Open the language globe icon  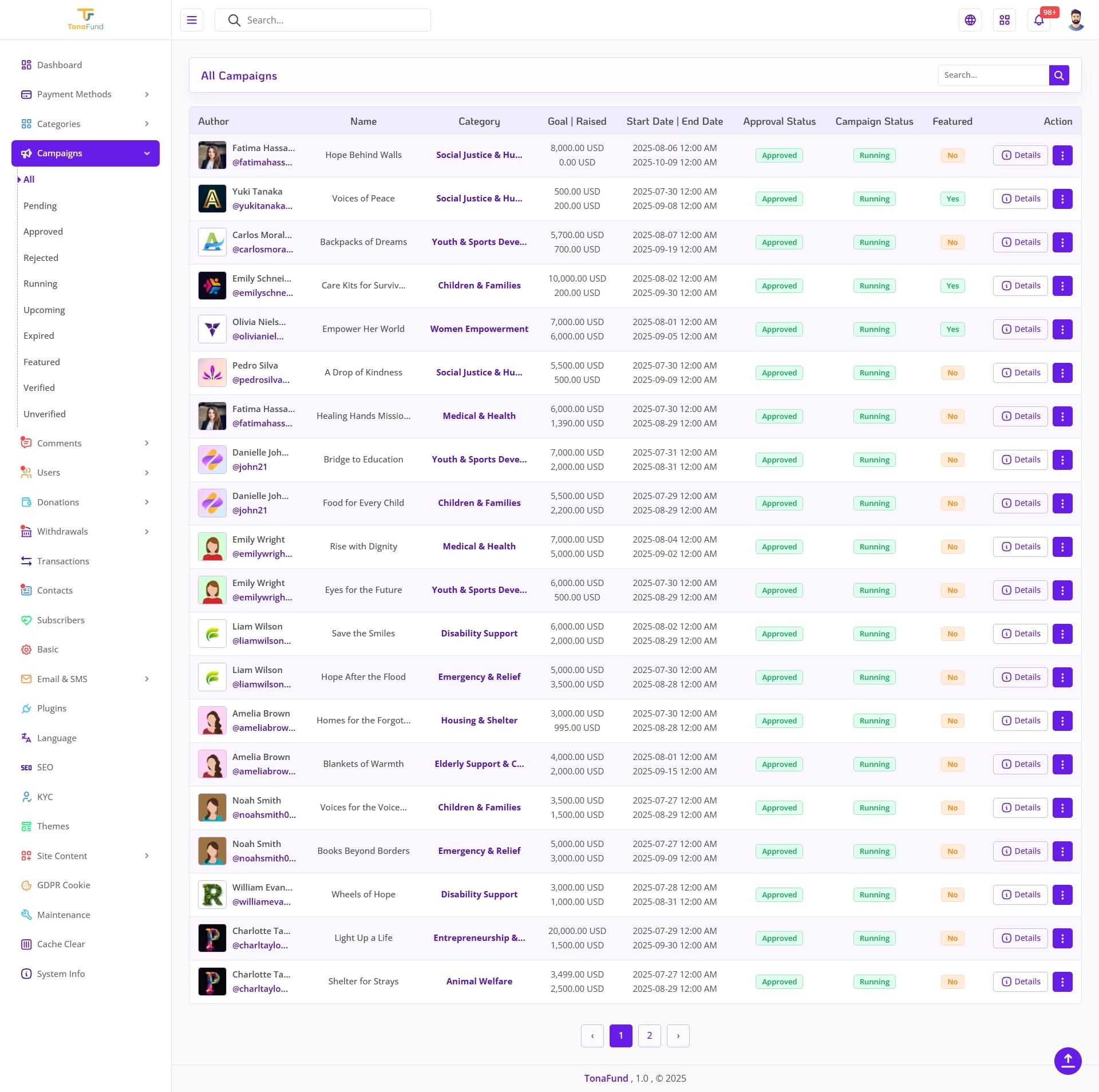click(970, 20)
